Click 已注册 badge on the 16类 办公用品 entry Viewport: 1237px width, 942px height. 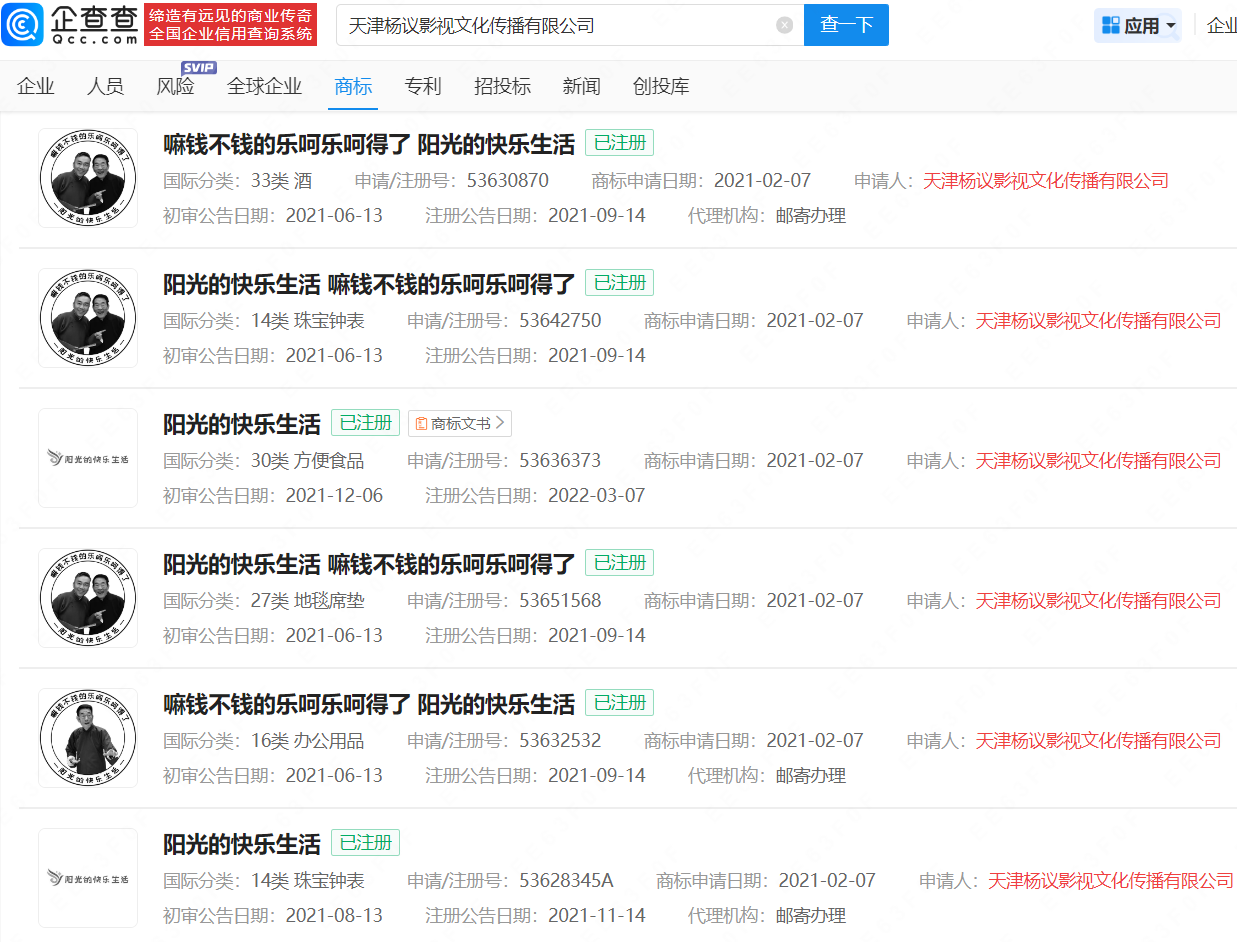click(619, 703)
